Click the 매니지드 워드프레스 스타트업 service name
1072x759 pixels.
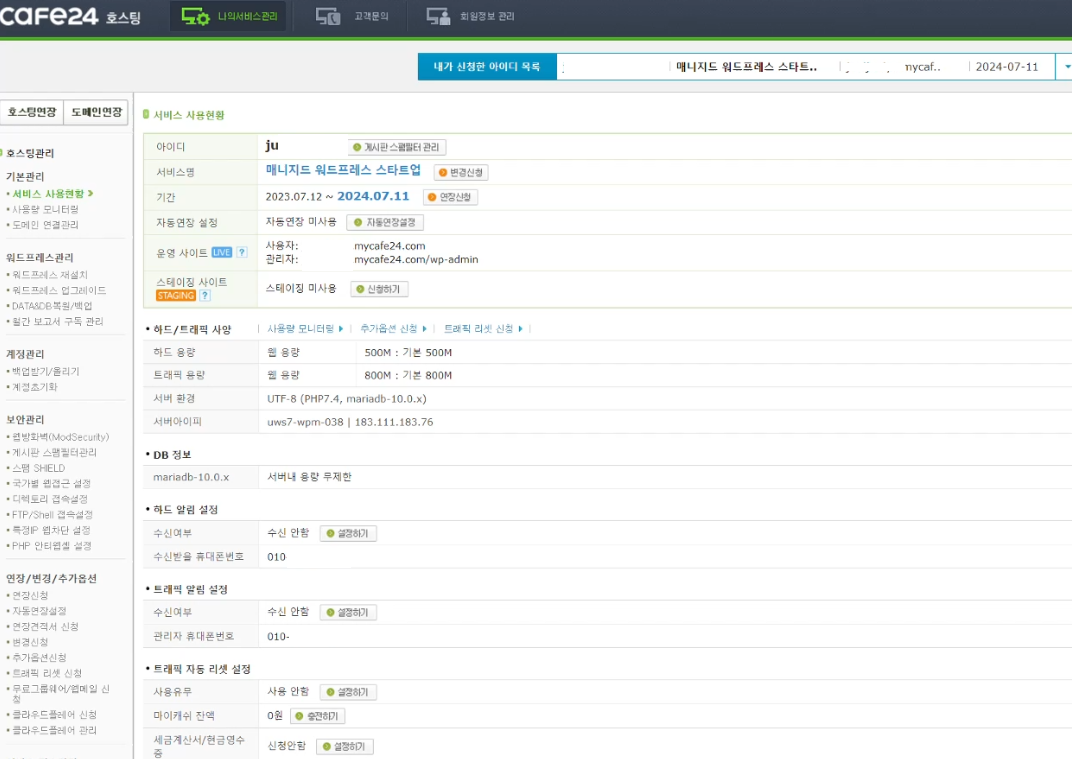tap(343, 170)
